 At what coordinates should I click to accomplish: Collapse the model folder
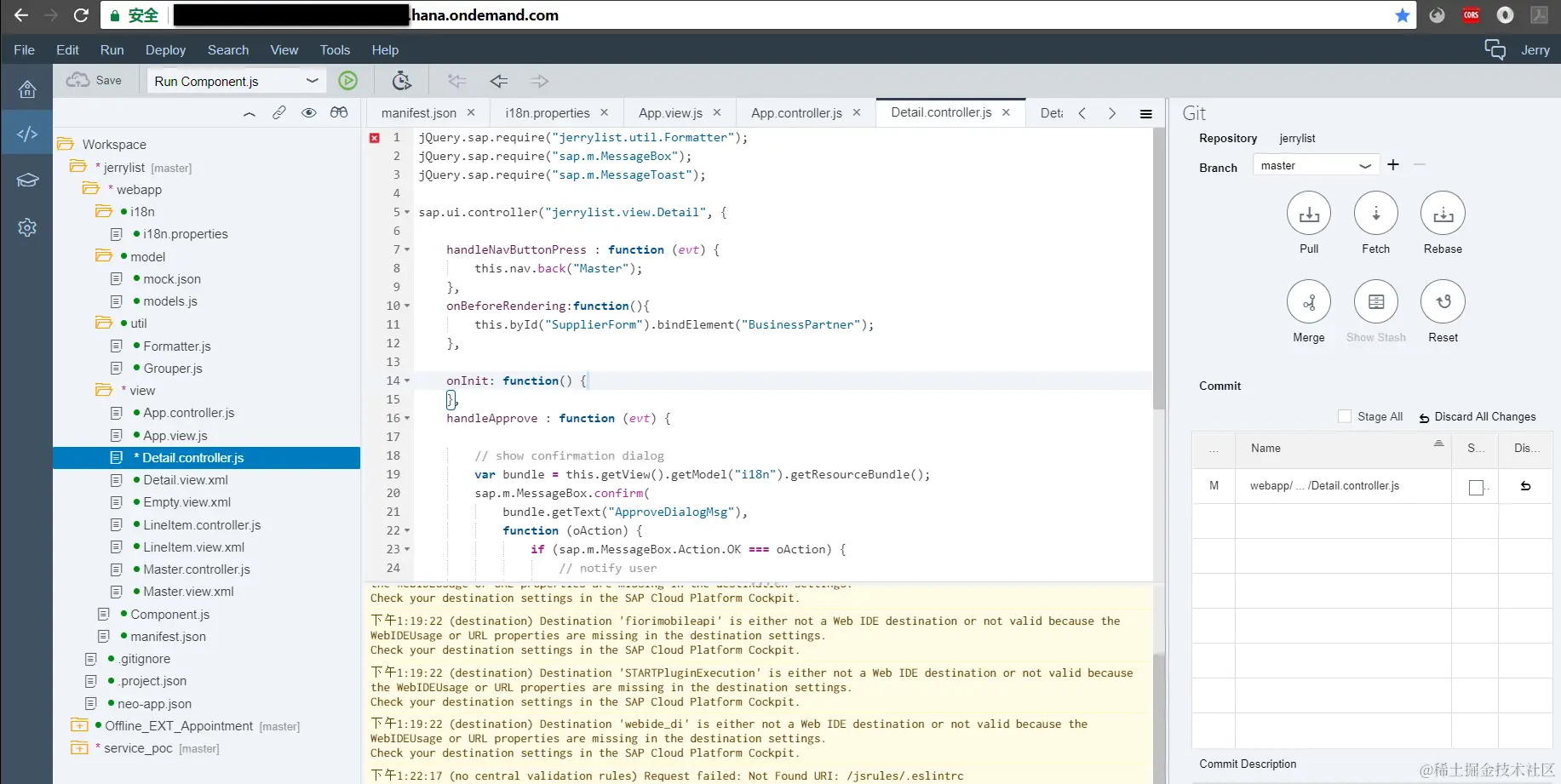[104, 256]
